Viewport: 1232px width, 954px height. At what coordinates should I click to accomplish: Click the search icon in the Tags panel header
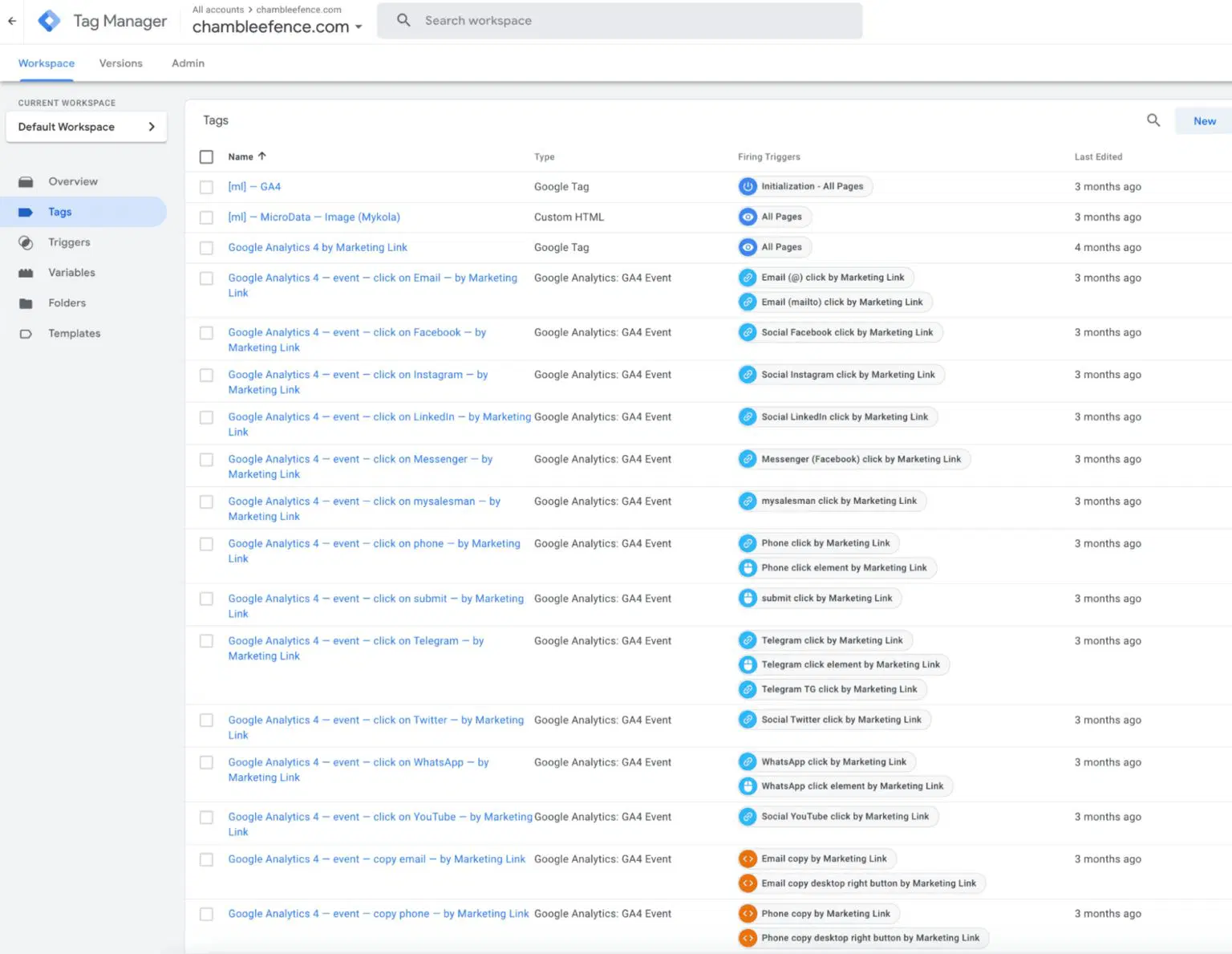(1153, 120)
